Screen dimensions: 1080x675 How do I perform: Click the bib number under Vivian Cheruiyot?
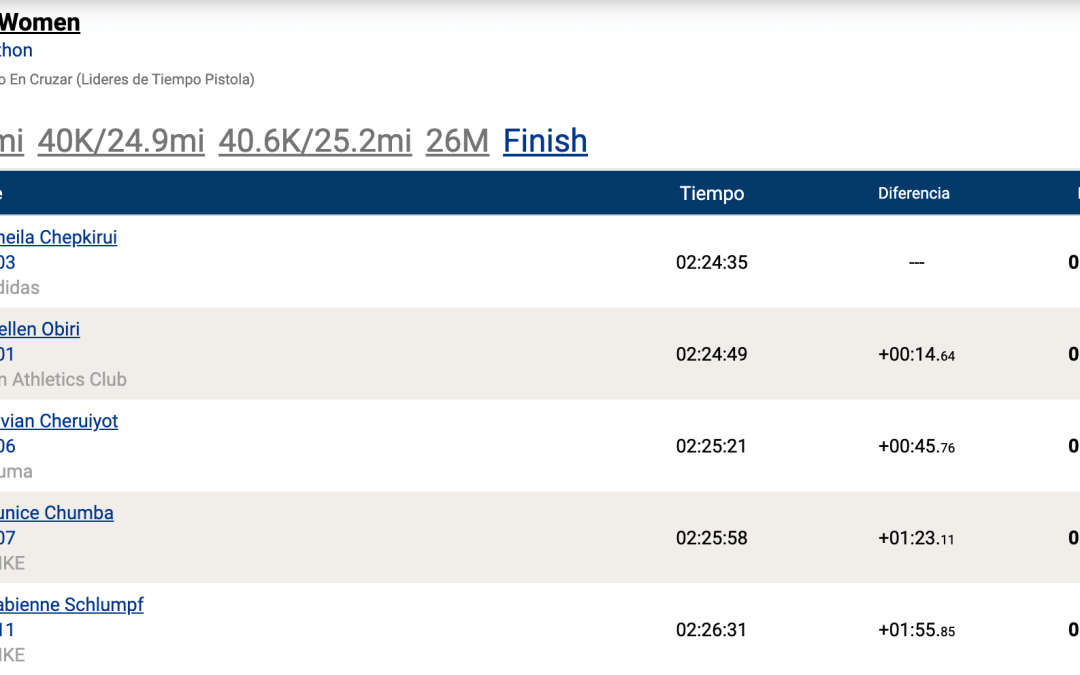point(8,446)
